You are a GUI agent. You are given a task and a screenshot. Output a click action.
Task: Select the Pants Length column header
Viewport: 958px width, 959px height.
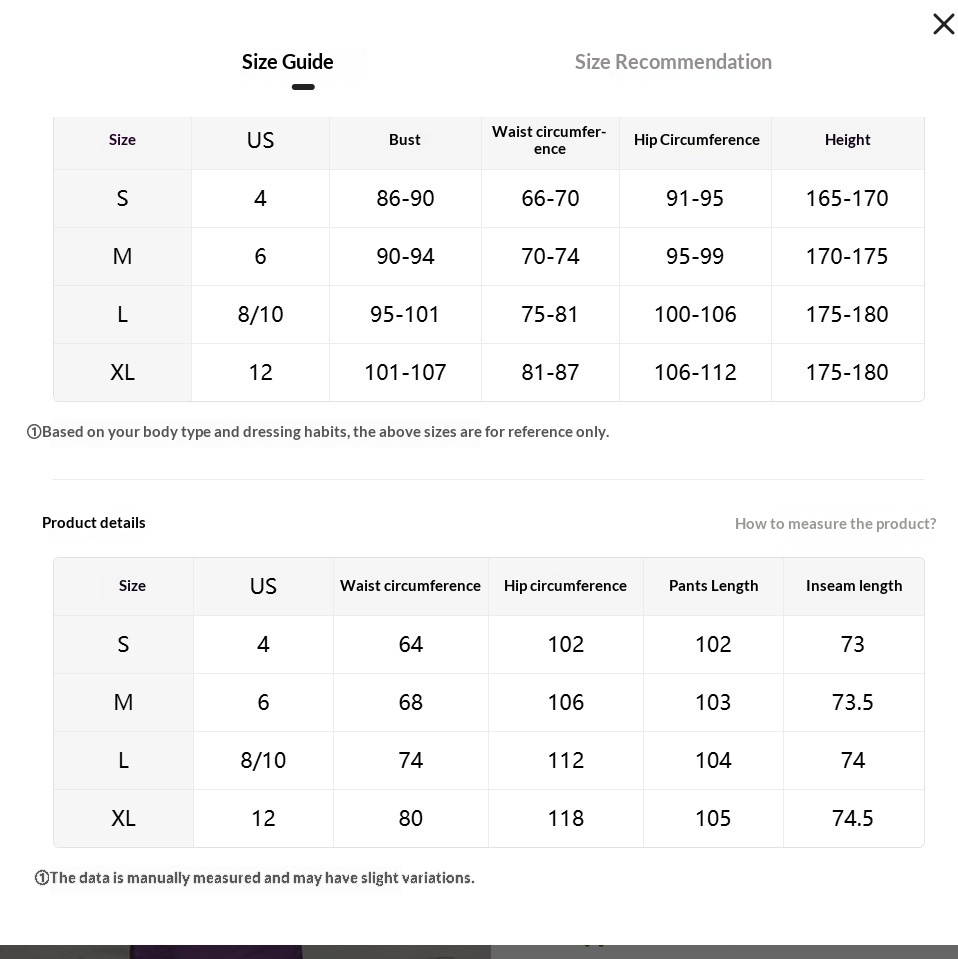pos(713,586)
